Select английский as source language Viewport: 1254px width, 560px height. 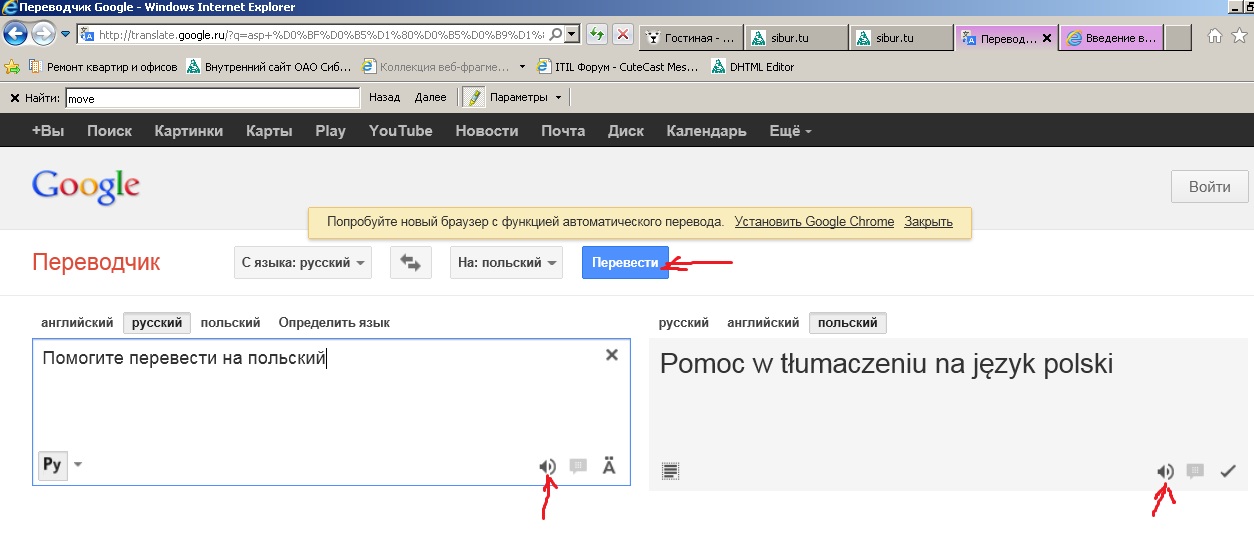tap(77, 323)
